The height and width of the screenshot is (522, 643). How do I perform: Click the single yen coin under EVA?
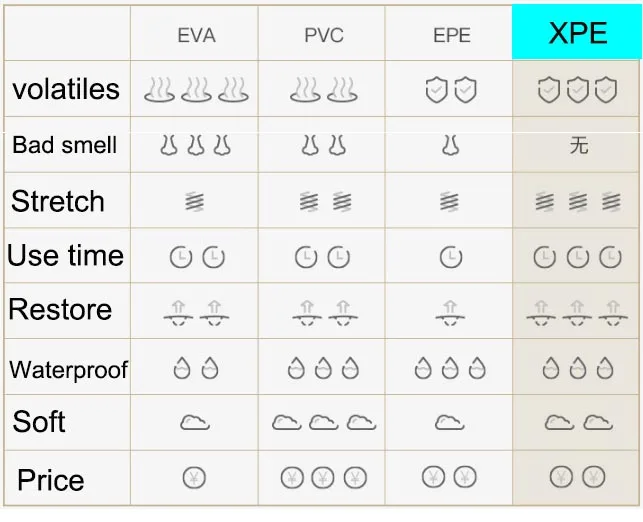pos(194,478)
